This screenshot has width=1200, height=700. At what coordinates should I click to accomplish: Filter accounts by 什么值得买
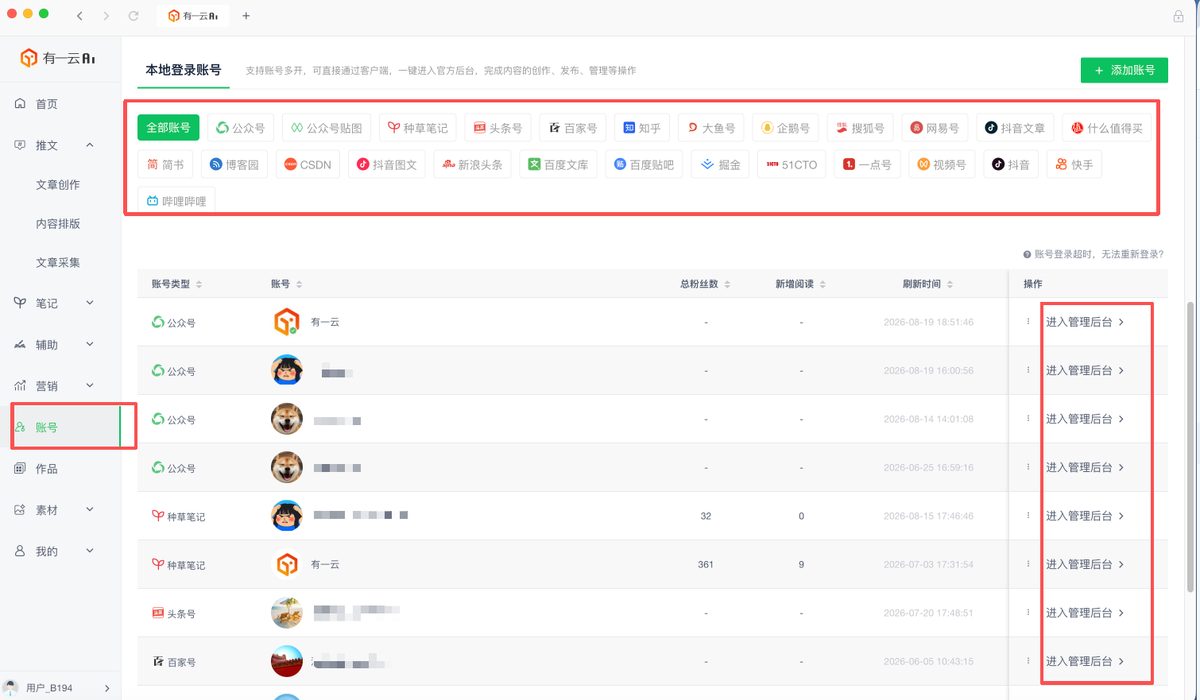[1108, 128]
